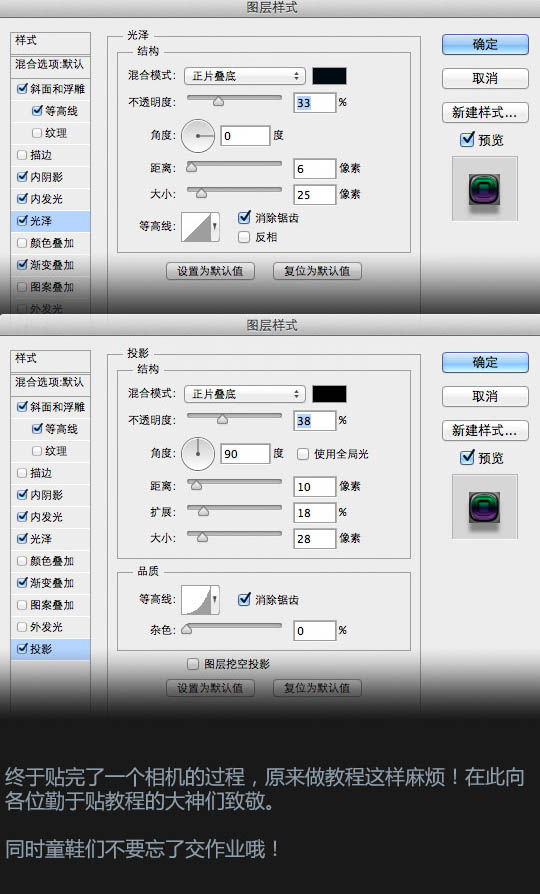This screenshot has width=540, height=894.
Task: Click 设置为默认值 in the 光泽 dialog
Action: (210, 271)
